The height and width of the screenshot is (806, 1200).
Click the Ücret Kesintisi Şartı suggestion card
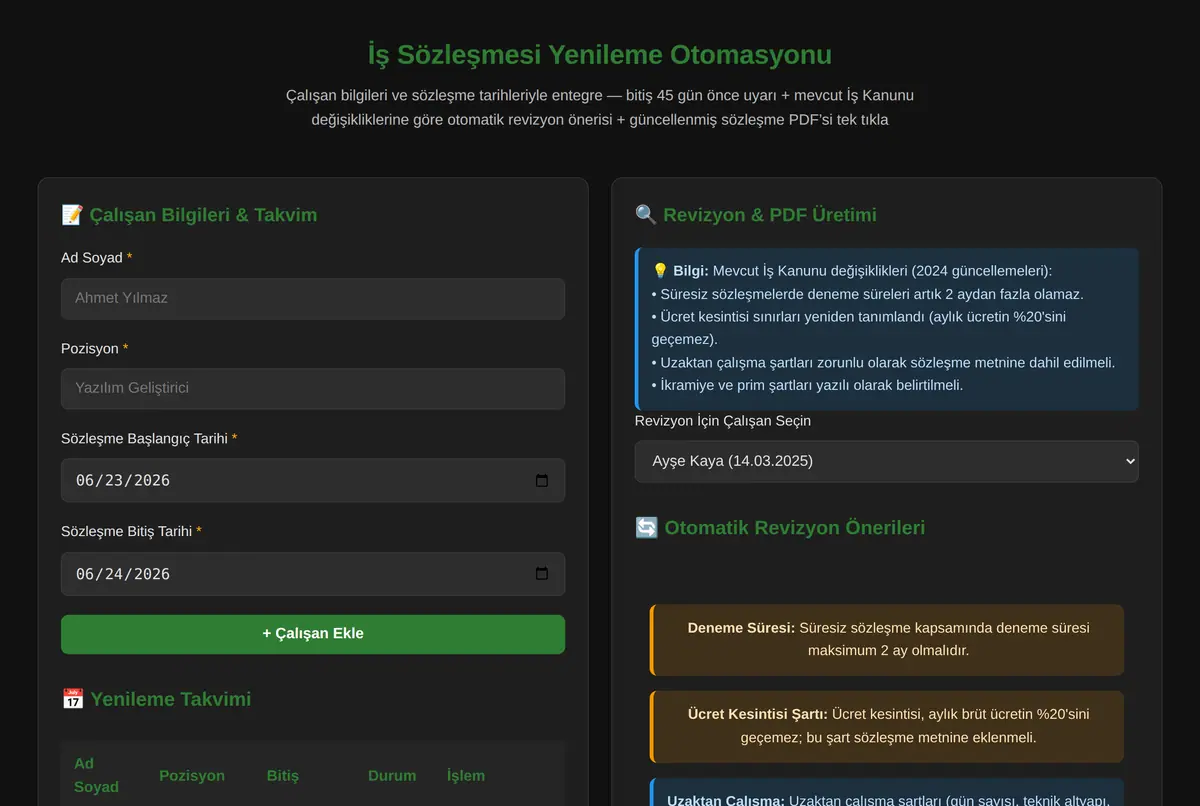(x=886, y=726)
